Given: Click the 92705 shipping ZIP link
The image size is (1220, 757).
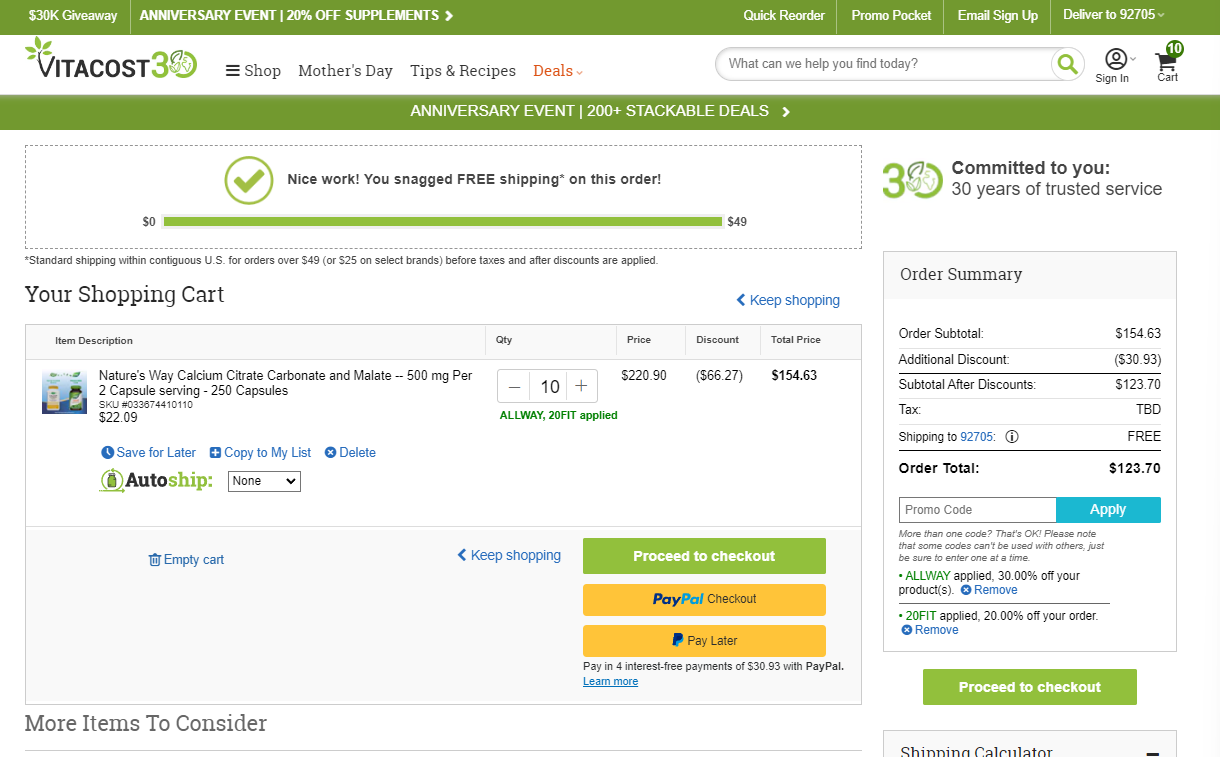Looking at the screenshot, I should [x=978, y=437].
